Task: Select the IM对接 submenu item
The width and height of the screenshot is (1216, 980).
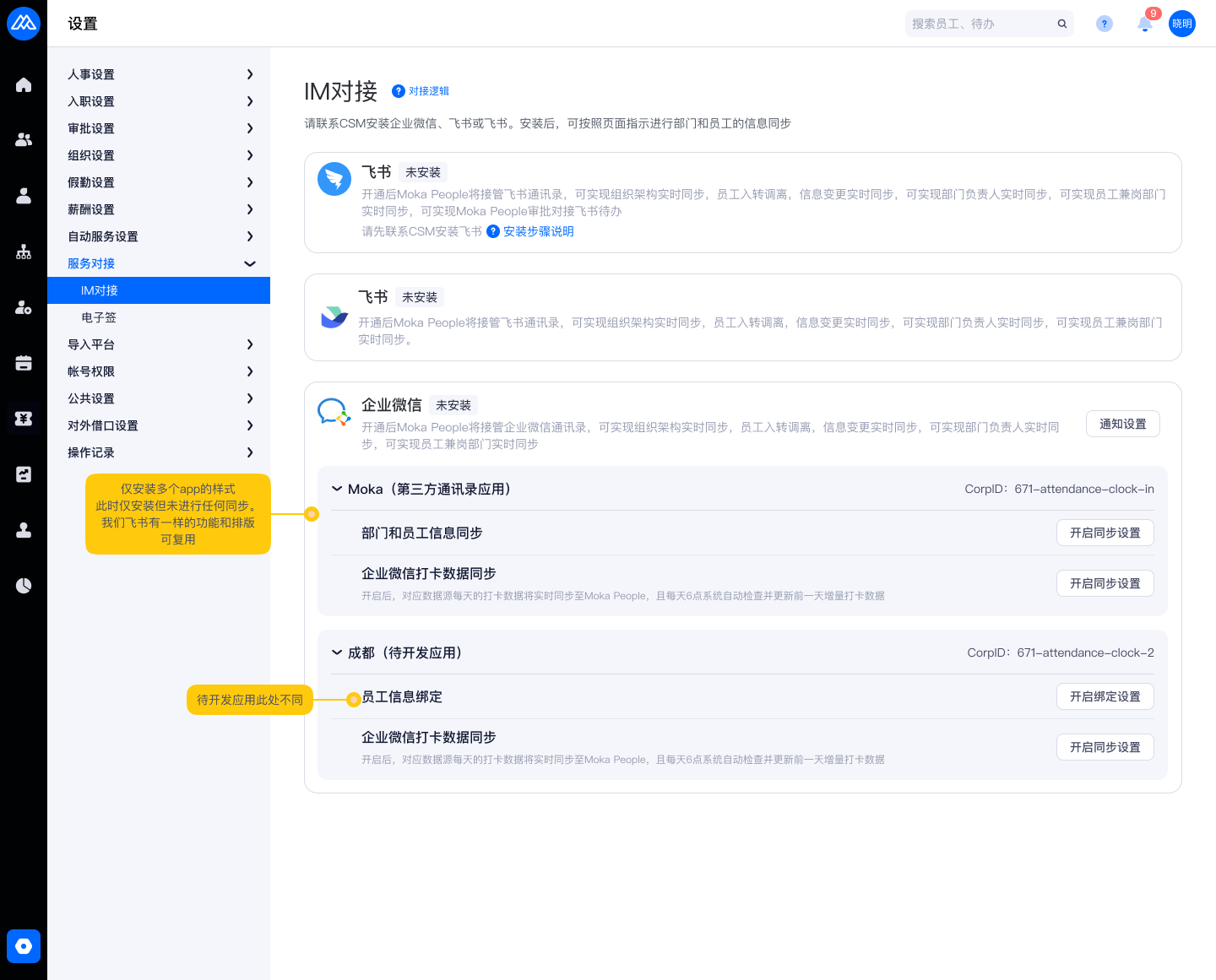Action: point(100,290)
